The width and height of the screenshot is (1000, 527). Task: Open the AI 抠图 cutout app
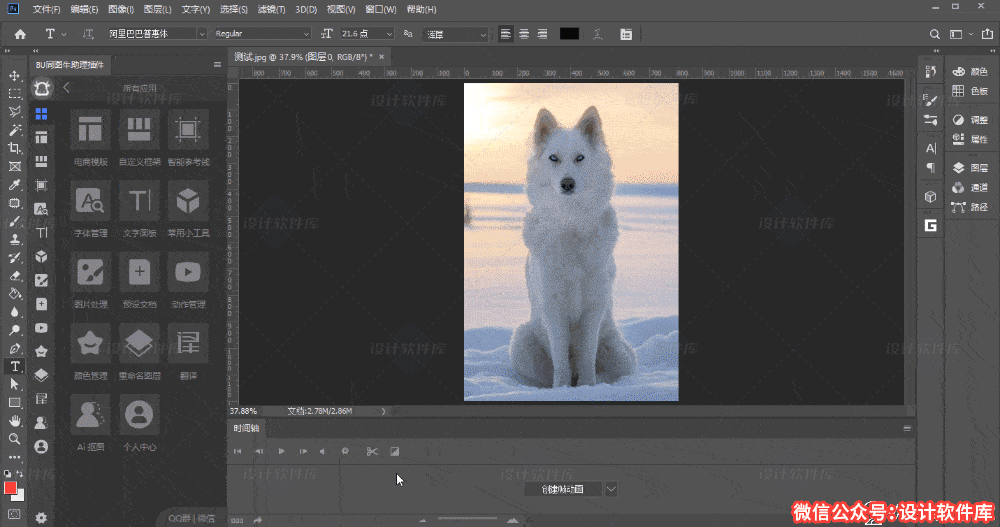(x=91, y=414)
